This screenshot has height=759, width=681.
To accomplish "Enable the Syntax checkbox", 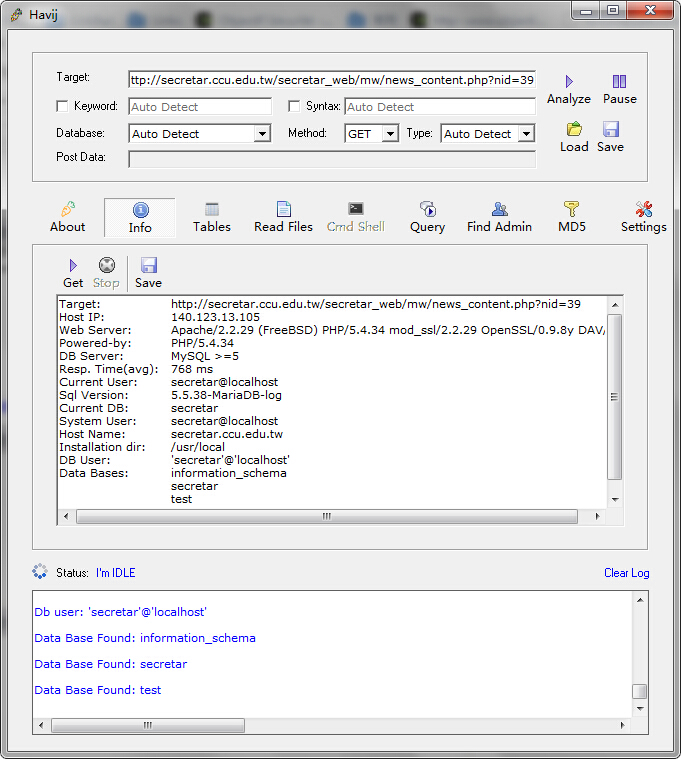I will pyautogui.click(x=294, y=106).
